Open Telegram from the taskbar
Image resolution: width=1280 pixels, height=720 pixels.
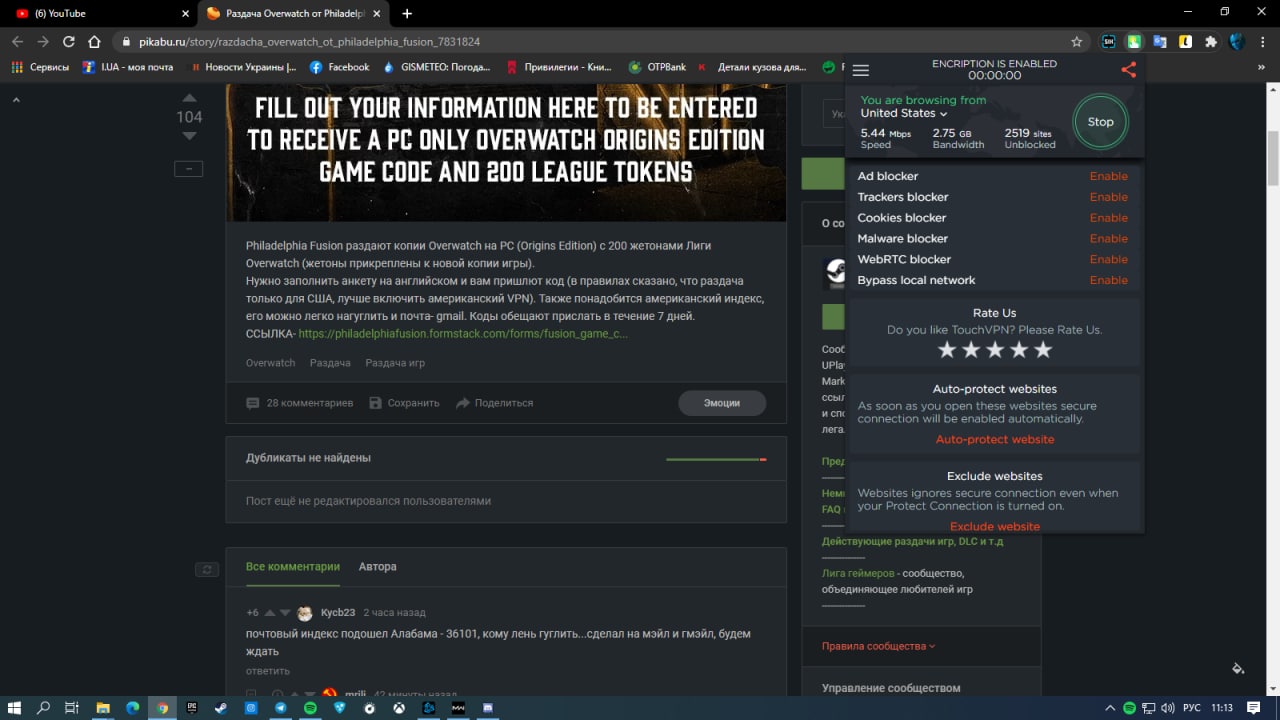coord(281,707)
